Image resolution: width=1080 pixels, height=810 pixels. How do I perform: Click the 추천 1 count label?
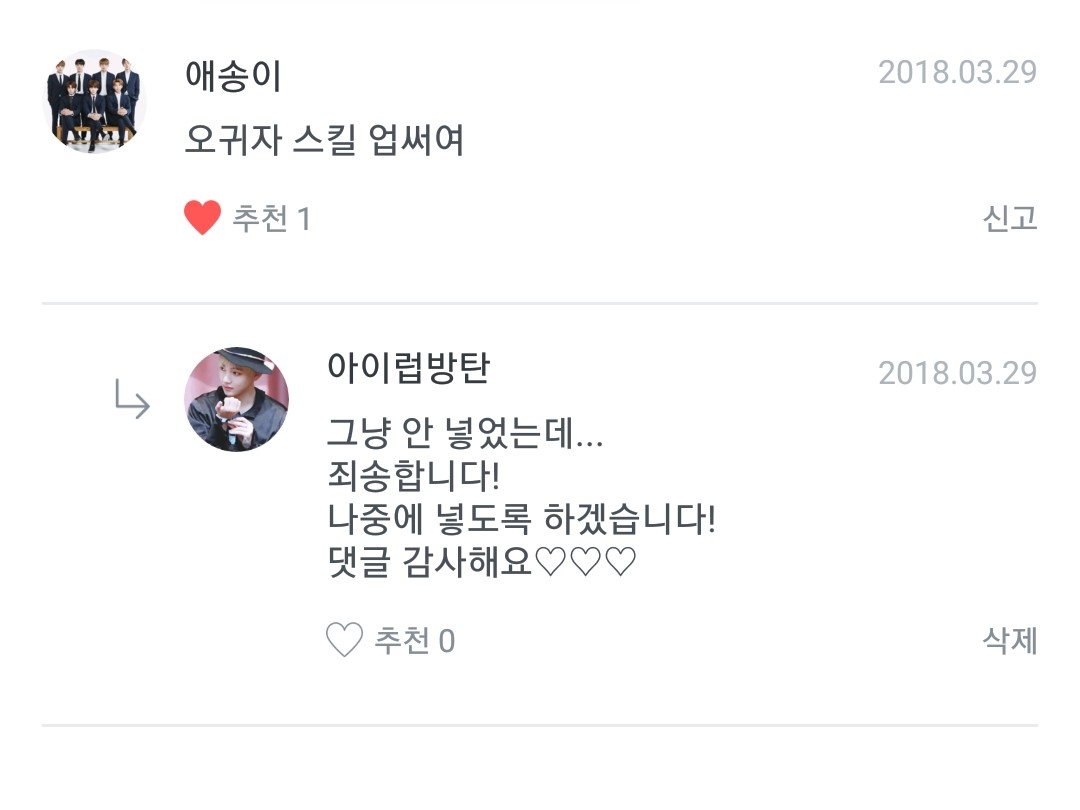point(271,218)
